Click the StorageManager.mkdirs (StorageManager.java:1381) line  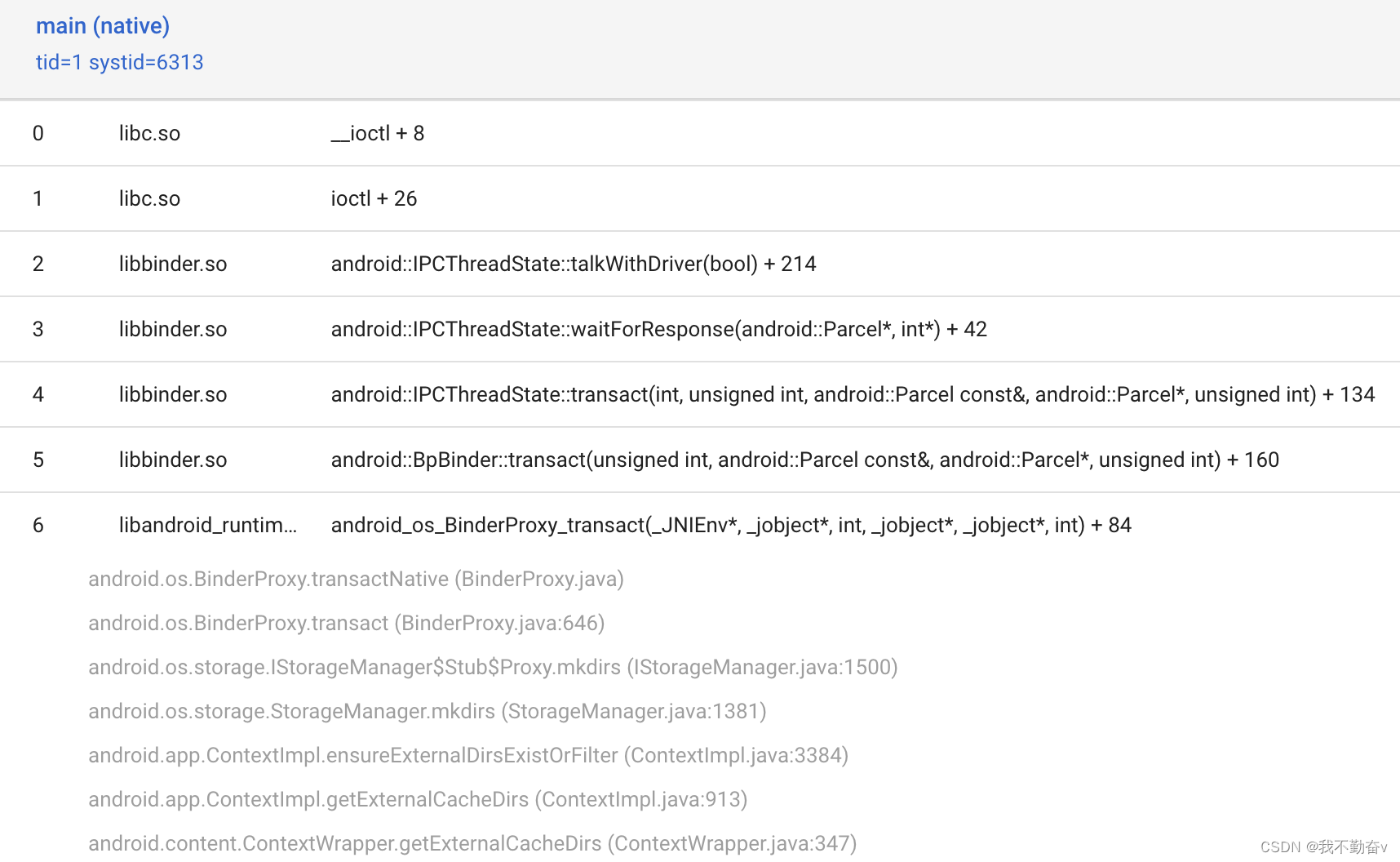(427, 711)
